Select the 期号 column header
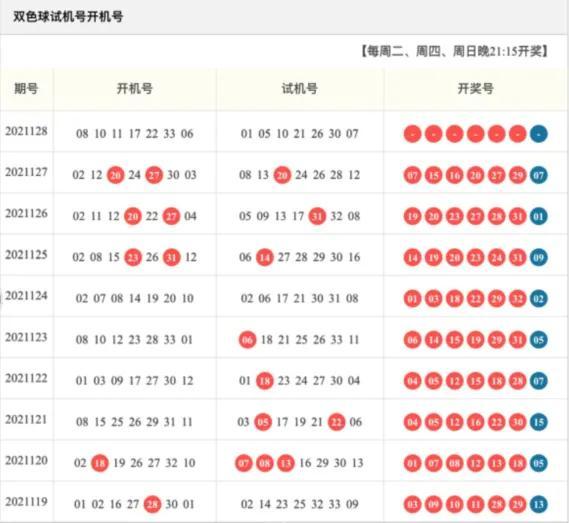Screen dimensions: 569x523 click(x=26, y=89)
